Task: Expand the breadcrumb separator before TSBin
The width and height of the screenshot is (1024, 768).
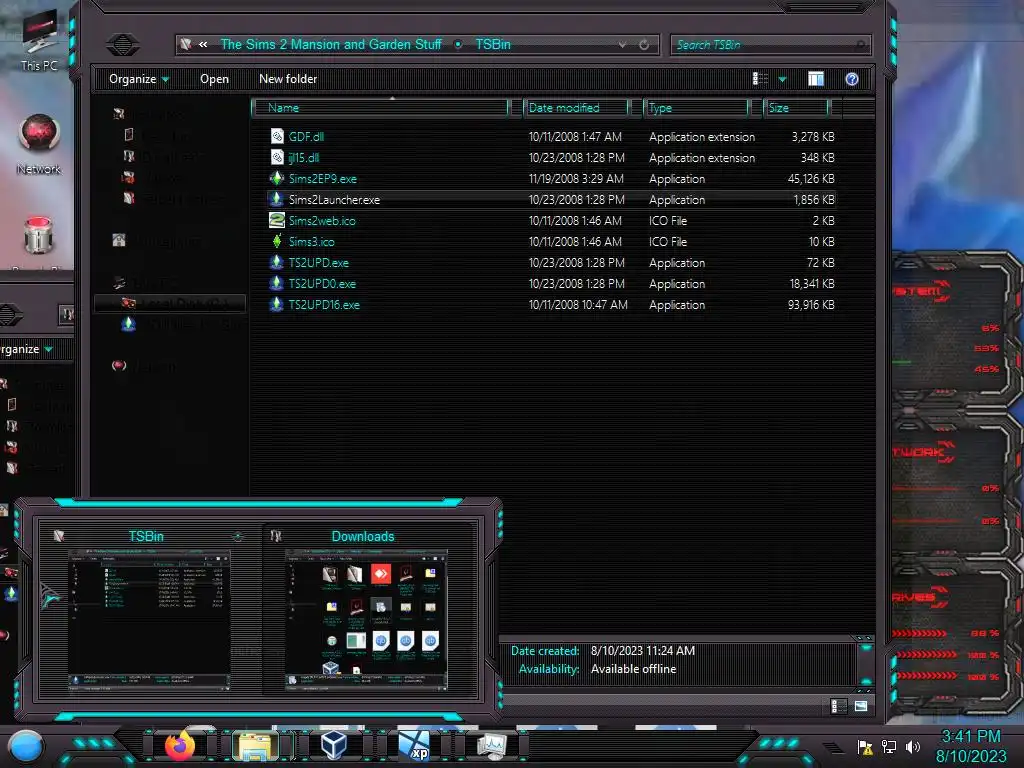Action: [458, 44]
